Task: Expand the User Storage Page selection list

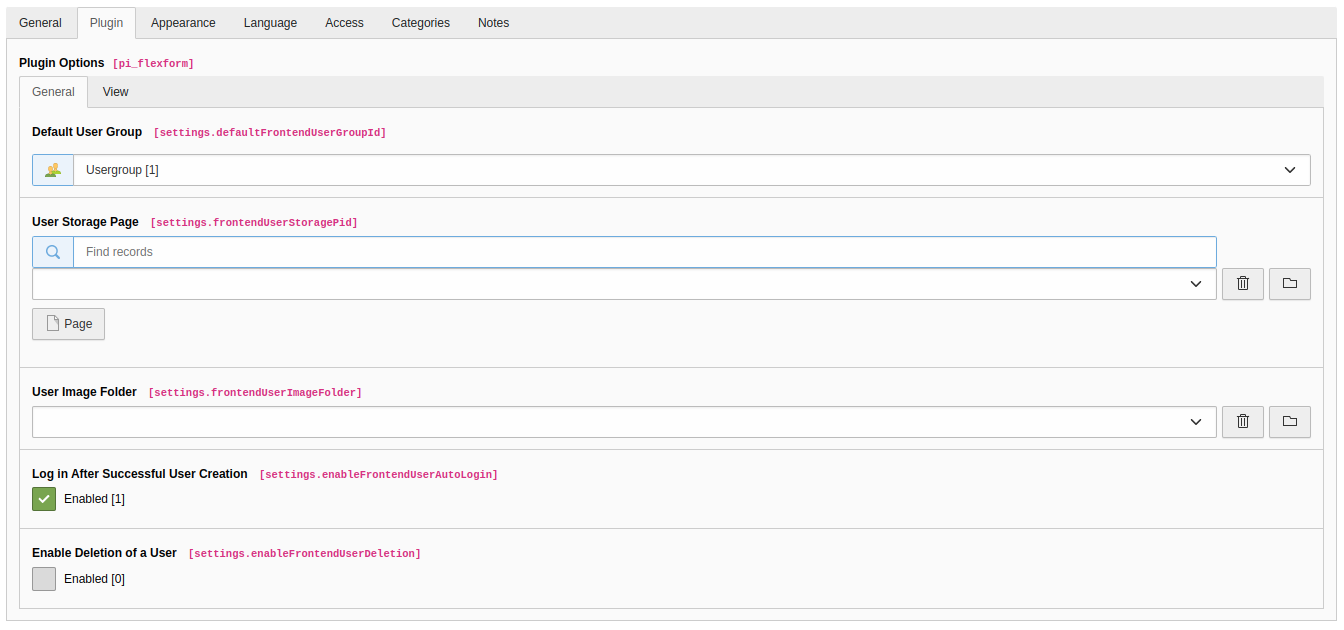Action: [624, 284]
